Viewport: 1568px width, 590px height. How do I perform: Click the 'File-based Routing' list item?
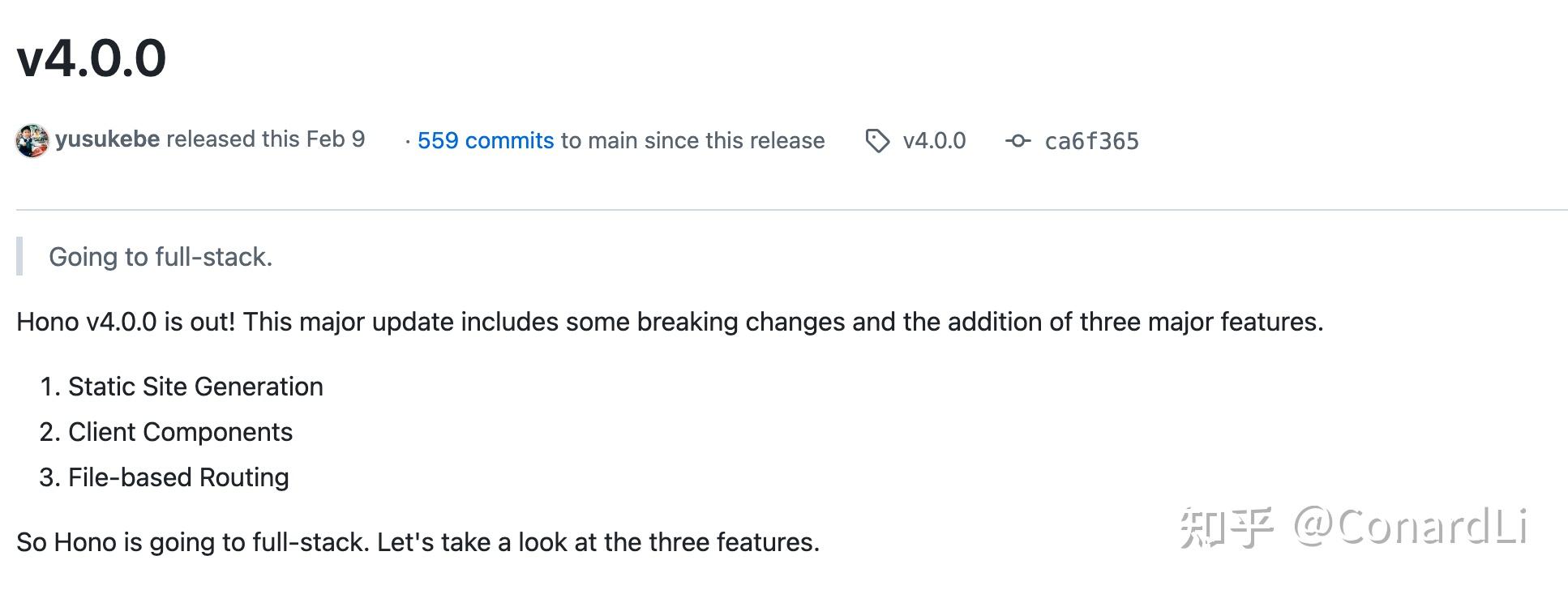click(178, 477)
